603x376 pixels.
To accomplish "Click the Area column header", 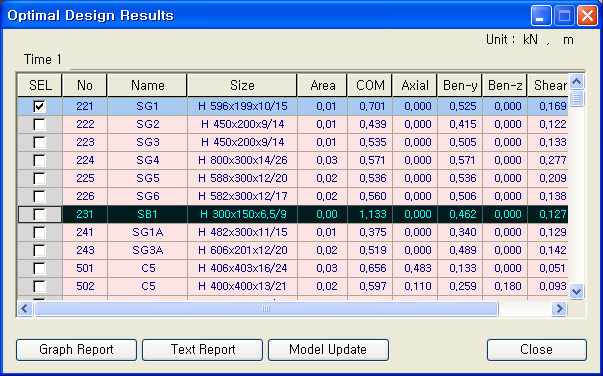I will tap(323, 85).
